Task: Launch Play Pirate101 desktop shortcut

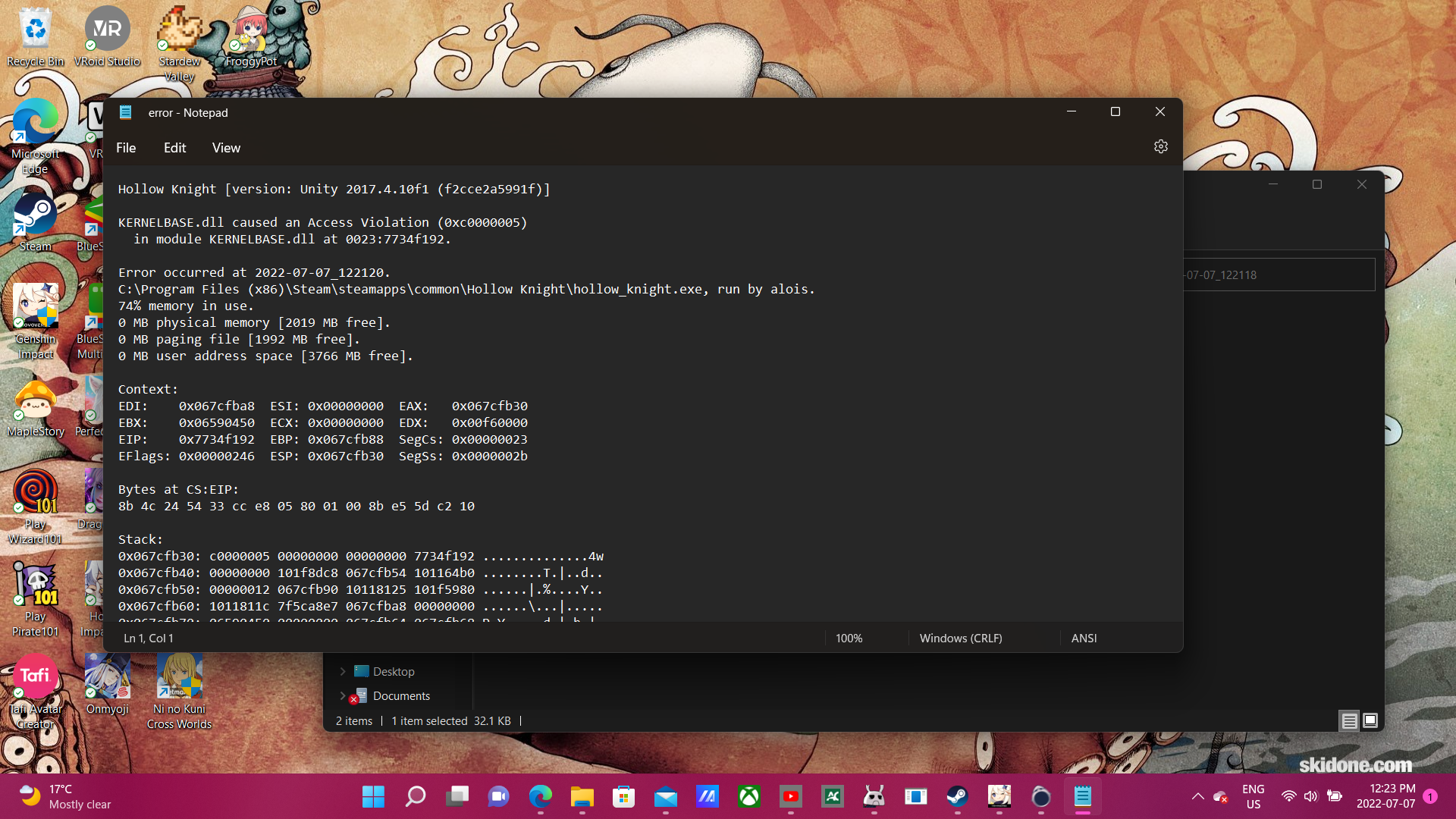Action: pyautogui.click(x=35, y=600)
